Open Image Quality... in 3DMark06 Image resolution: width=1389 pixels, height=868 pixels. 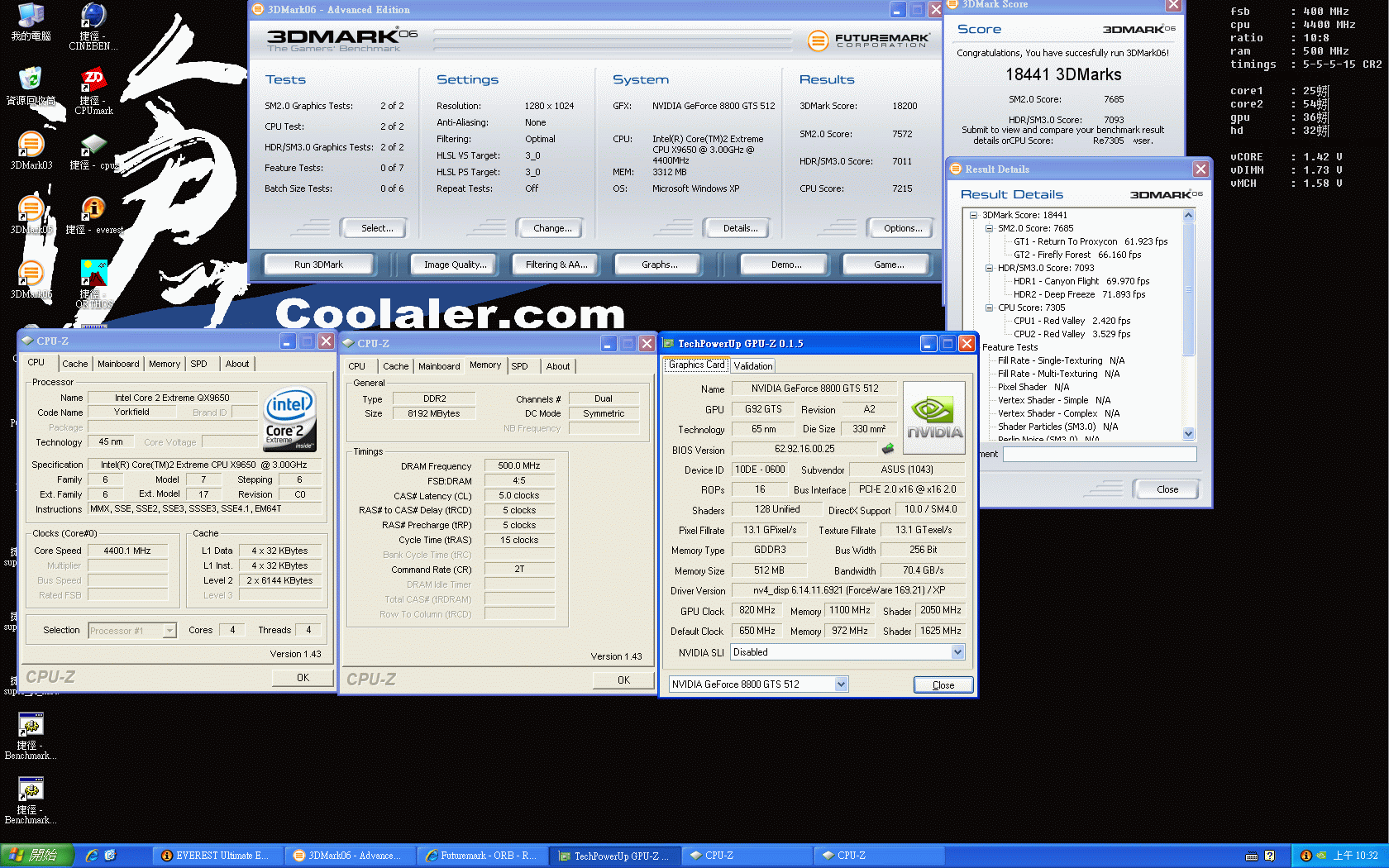pos(455,265)
